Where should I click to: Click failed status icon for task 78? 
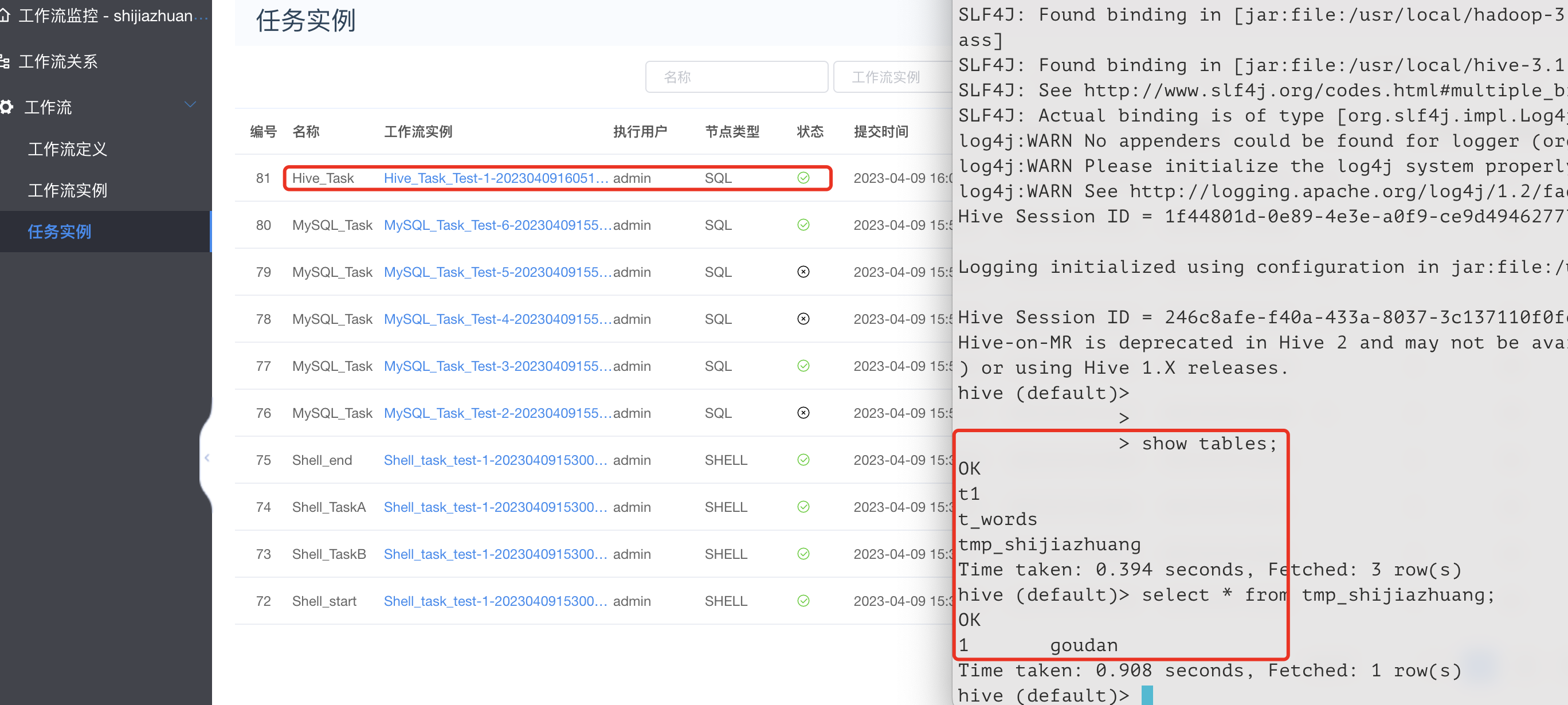(803, 319)
